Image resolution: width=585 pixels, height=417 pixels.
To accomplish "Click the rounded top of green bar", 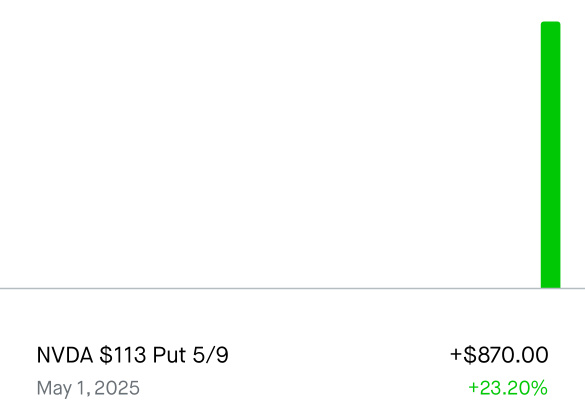I will point(551,25).
